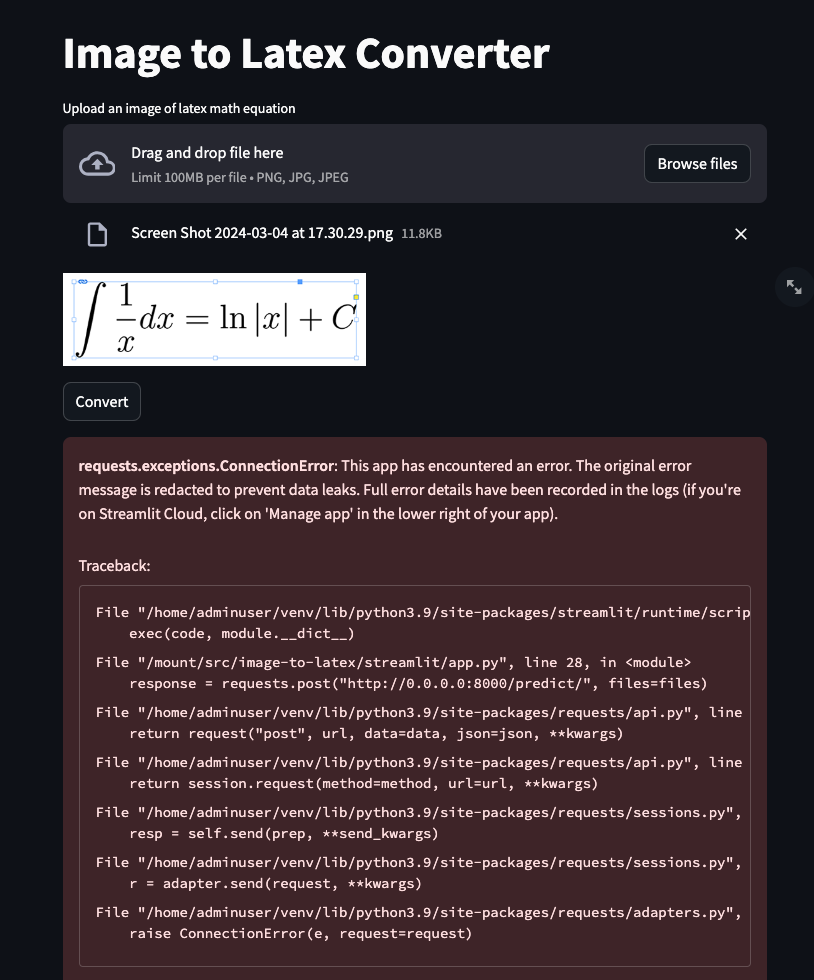Click the requests.post predict URL line
The height and width of the screenshot is (980, 814).
click(418, 683)
